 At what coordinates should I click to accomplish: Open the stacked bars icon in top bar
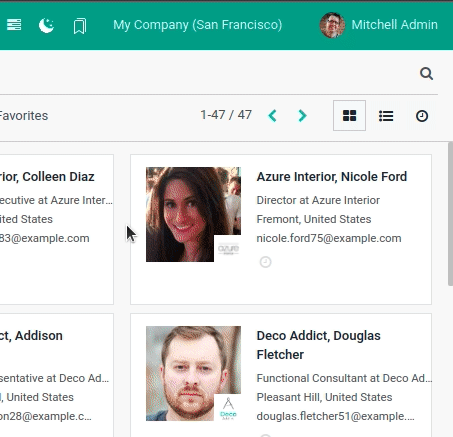pyautogui.click(x=14, y=25)
